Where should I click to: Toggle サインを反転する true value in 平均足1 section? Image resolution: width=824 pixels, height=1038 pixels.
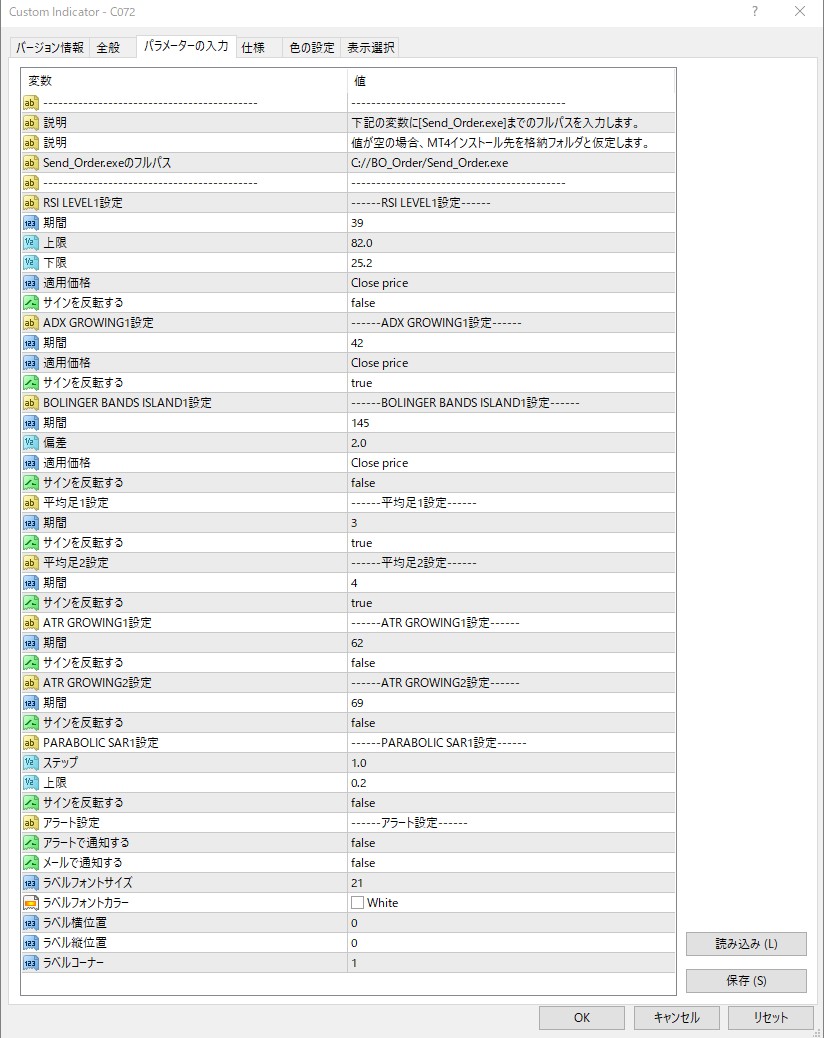[x=511, y=543]
